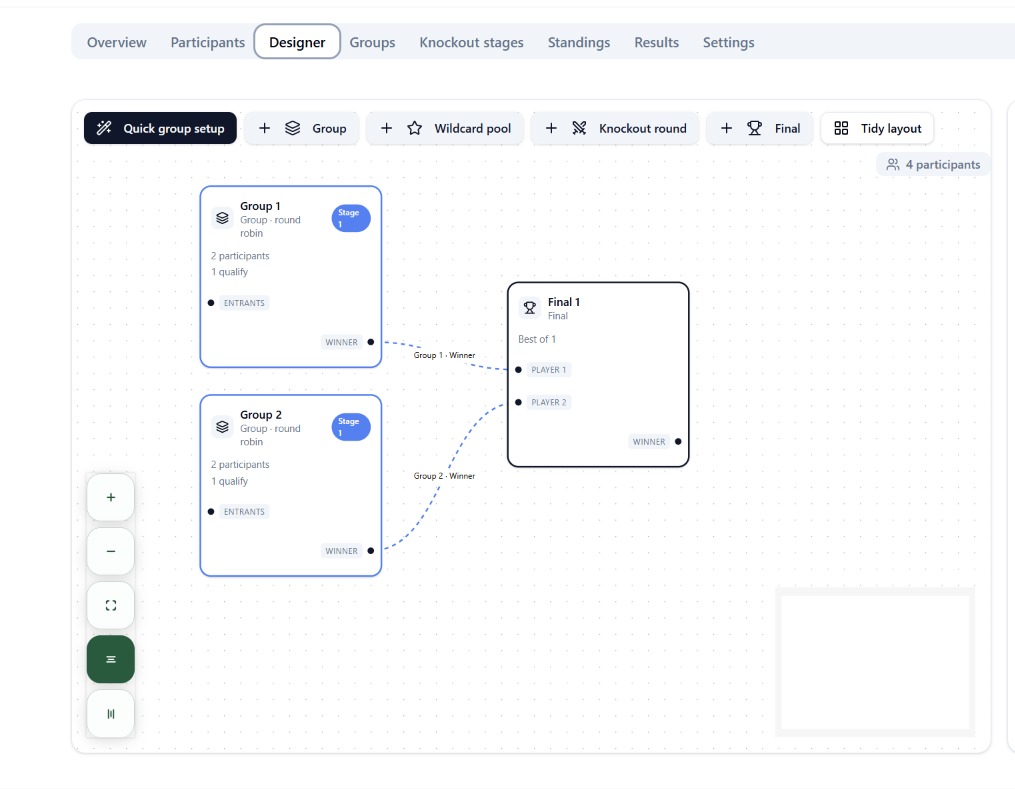
Task: Select the Designer tab
Action: click(297, 42)
